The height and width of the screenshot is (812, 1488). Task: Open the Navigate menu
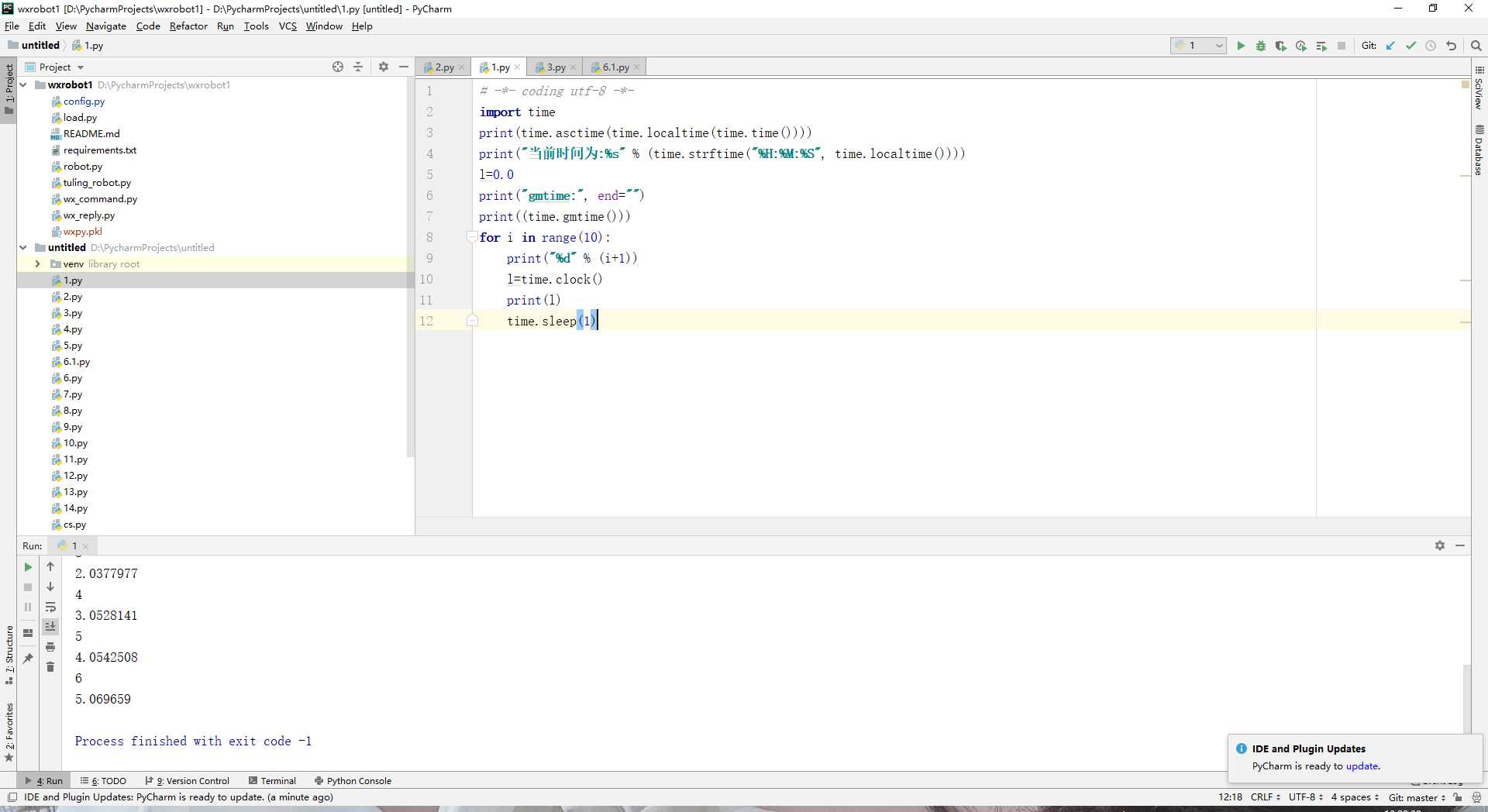click(105, 26)
